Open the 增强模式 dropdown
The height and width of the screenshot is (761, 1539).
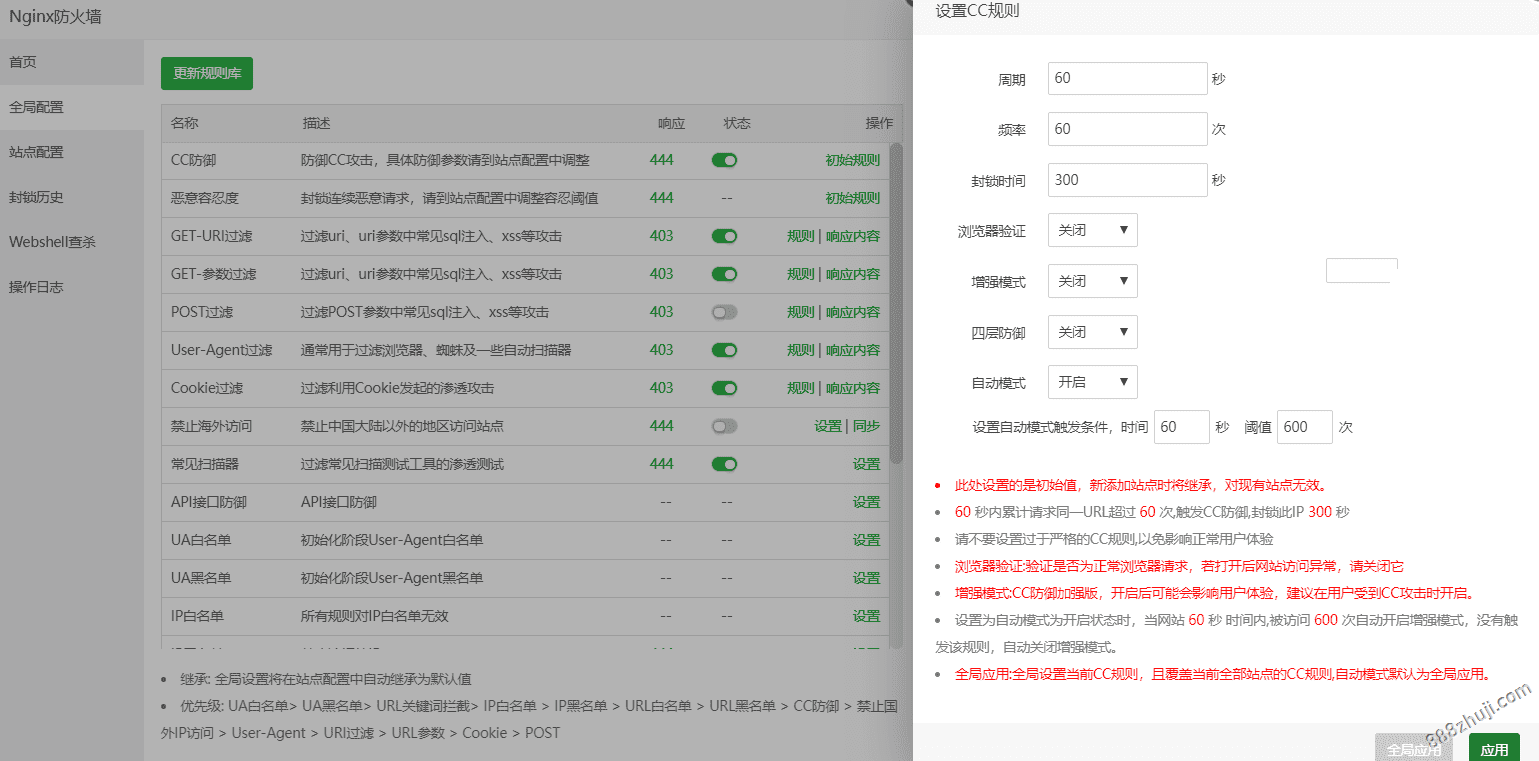point(1092,281)
